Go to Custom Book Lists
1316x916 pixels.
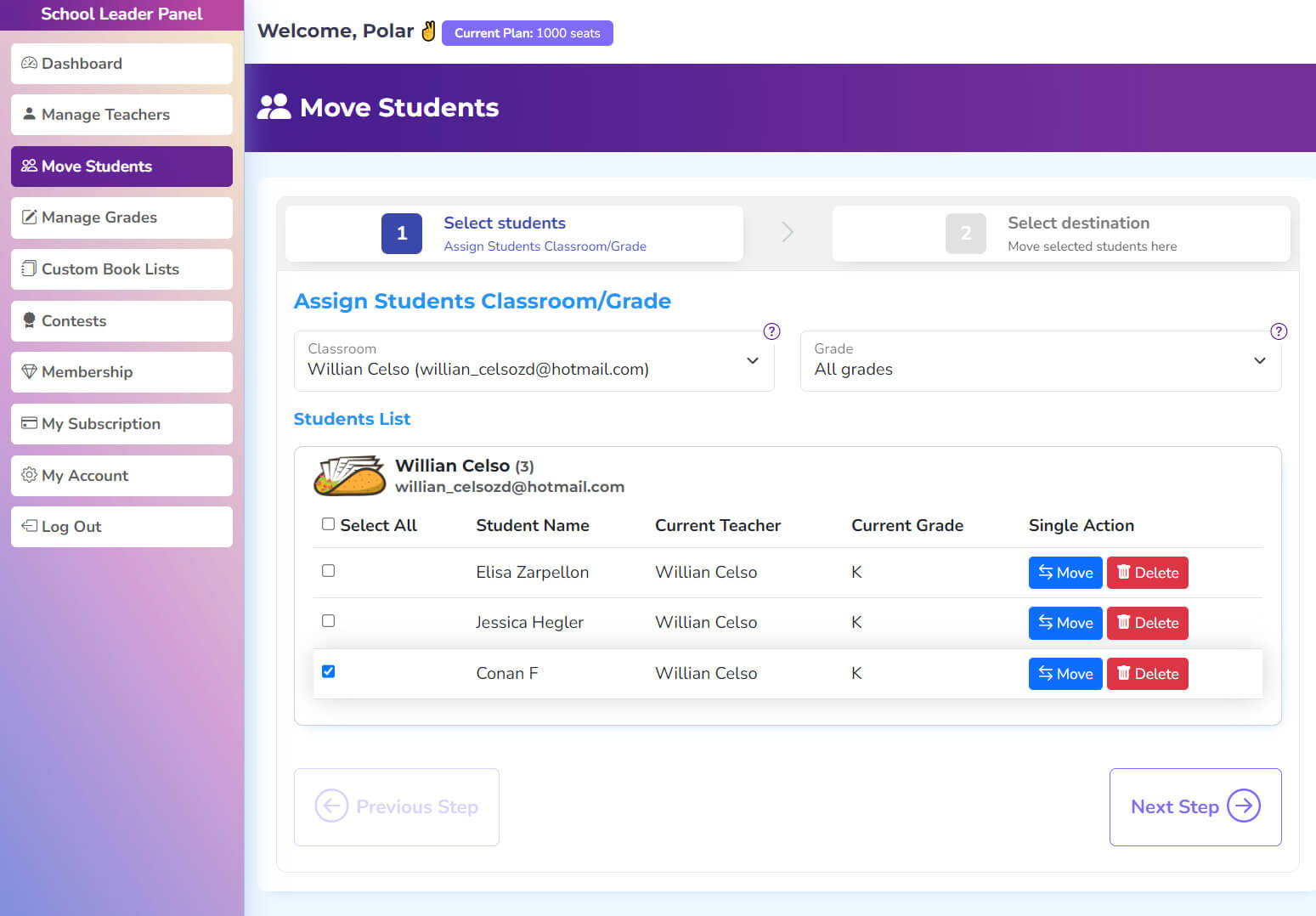(121, 269)
